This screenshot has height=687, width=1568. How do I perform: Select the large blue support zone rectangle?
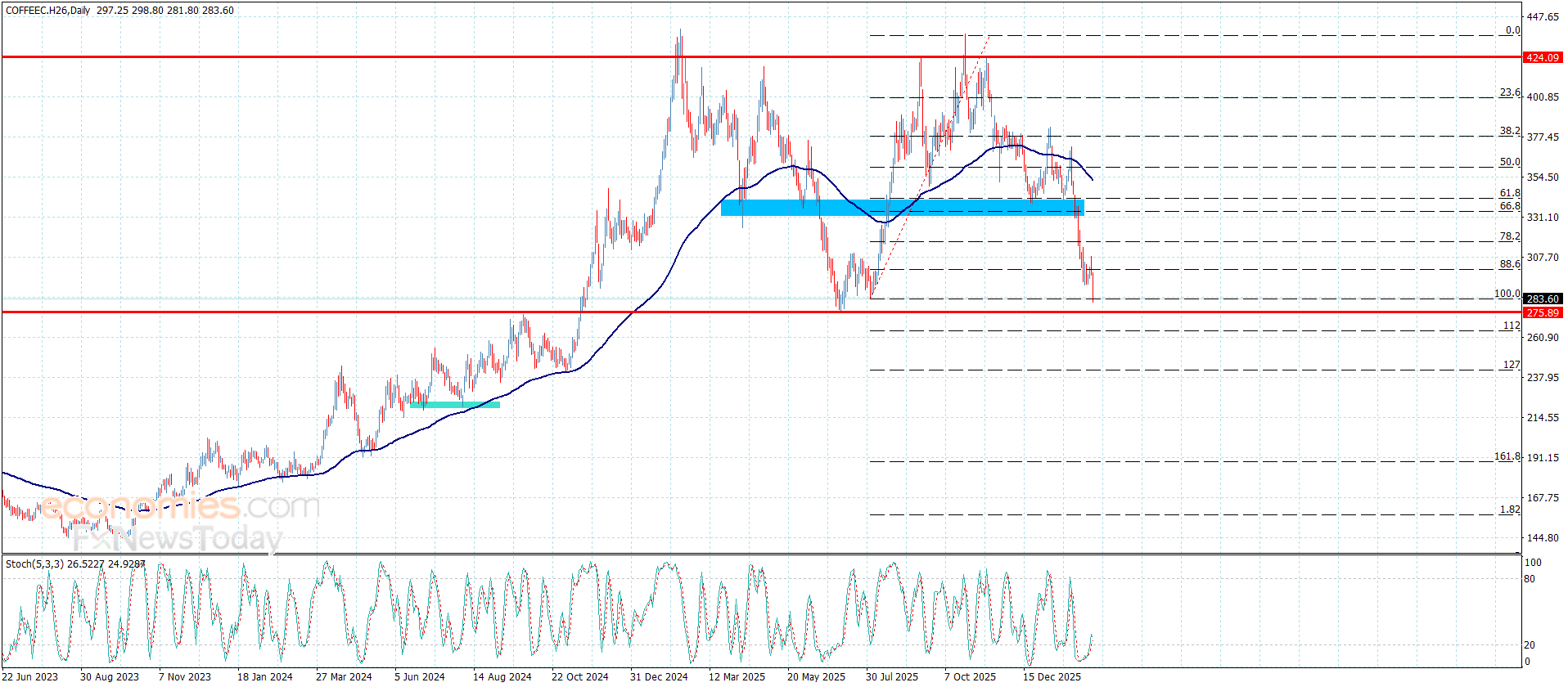(902, 208)
